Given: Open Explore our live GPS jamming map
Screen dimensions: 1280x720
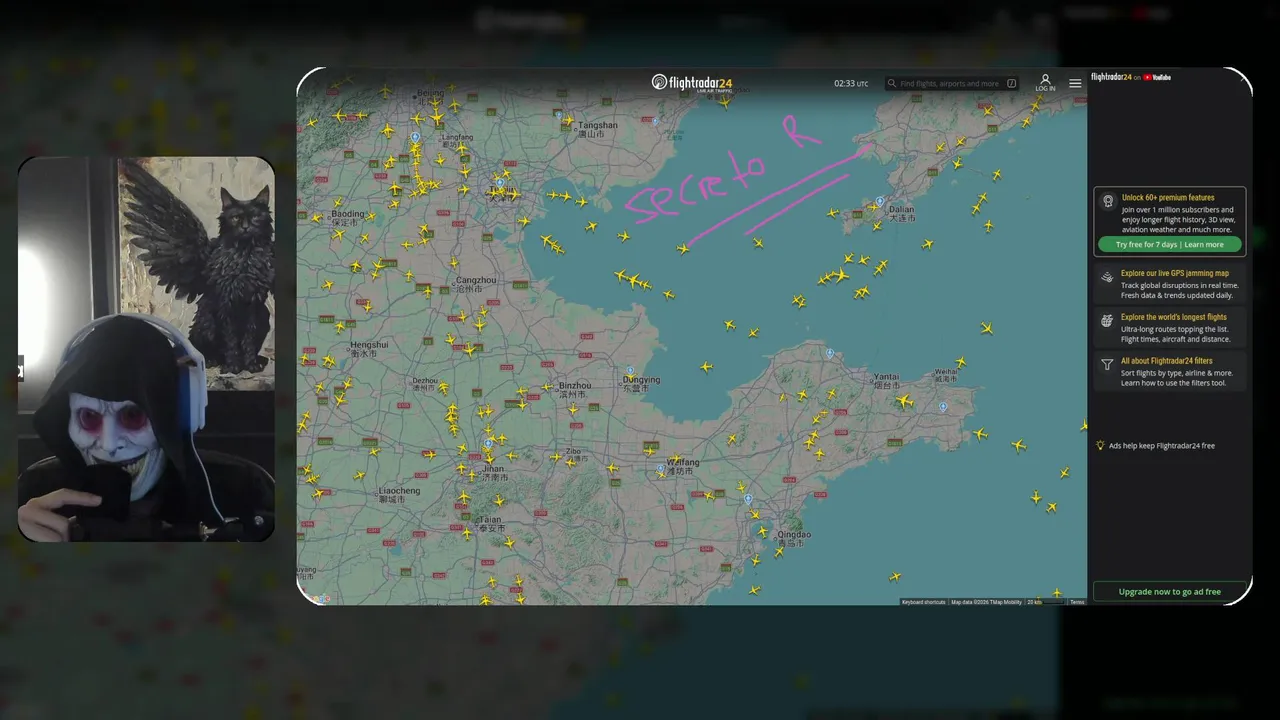Looking at the screenshot, I should coord(1175,273).
